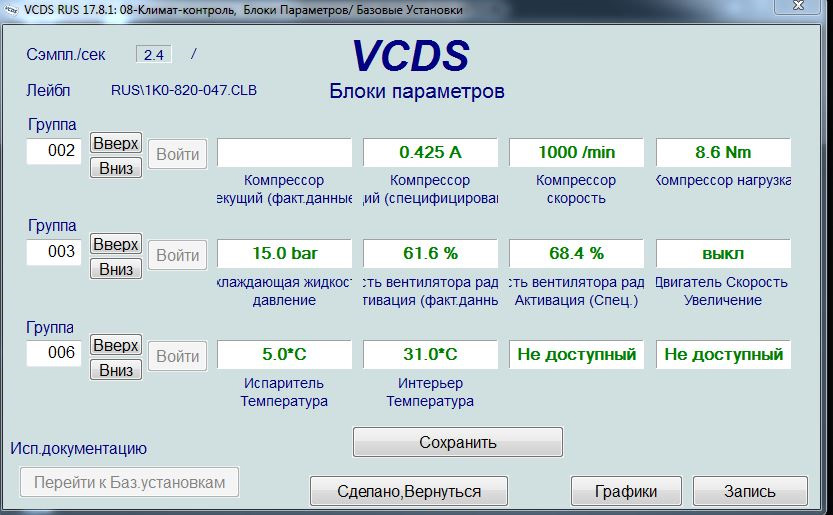Close the VCDS window

(x=797, y=6)
